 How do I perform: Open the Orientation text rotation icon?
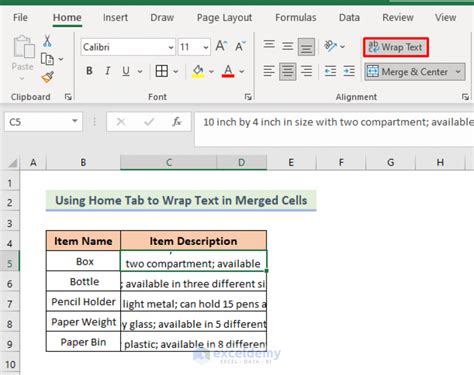point(330,46)
